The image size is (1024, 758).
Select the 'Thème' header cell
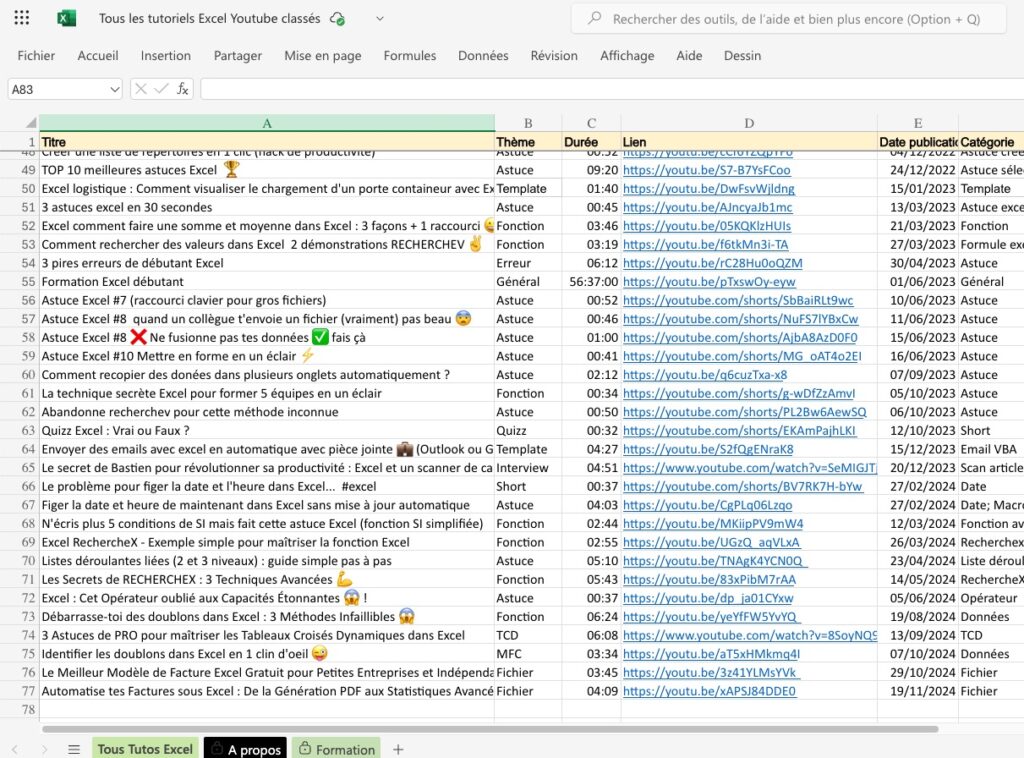point(528,142)
